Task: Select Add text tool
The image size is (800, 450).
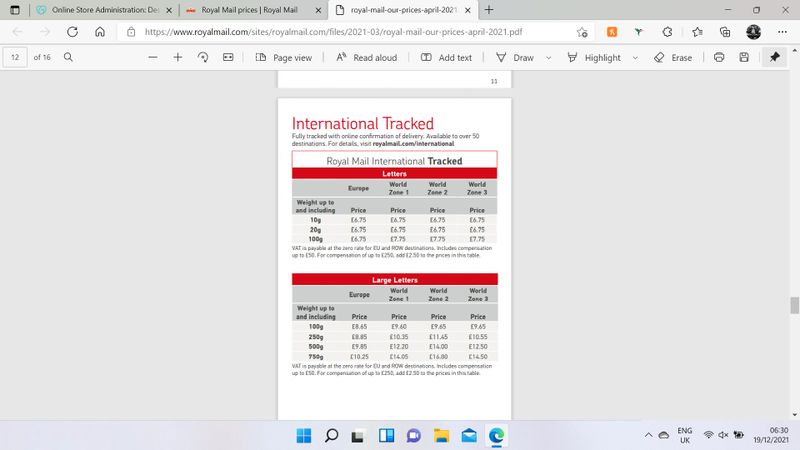Action: pyautogui.click(x=446, y=58)
